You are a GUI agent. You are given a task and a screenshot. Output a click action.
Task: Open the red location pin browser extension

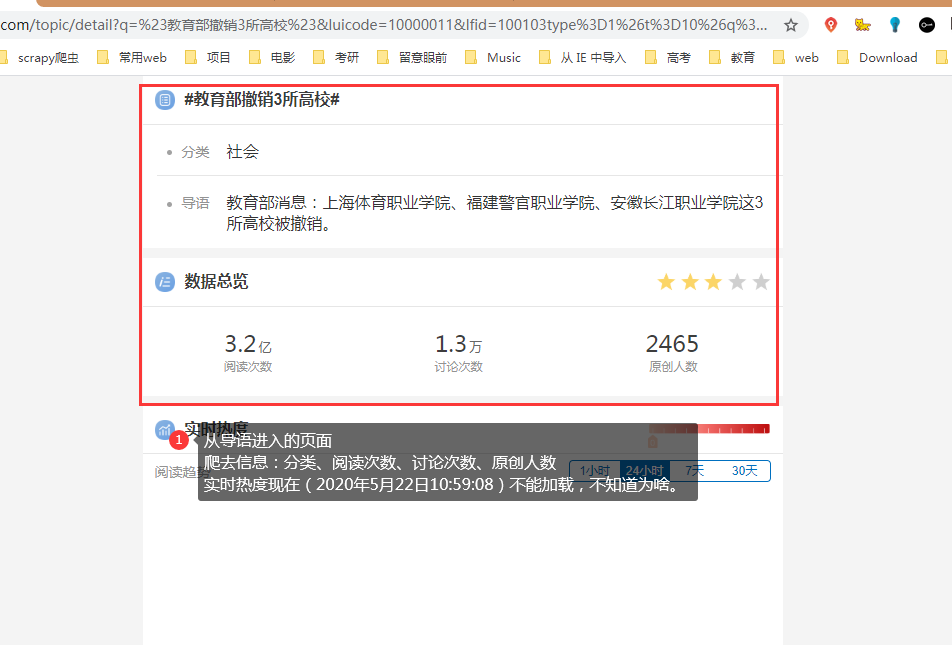coord(830,24)
